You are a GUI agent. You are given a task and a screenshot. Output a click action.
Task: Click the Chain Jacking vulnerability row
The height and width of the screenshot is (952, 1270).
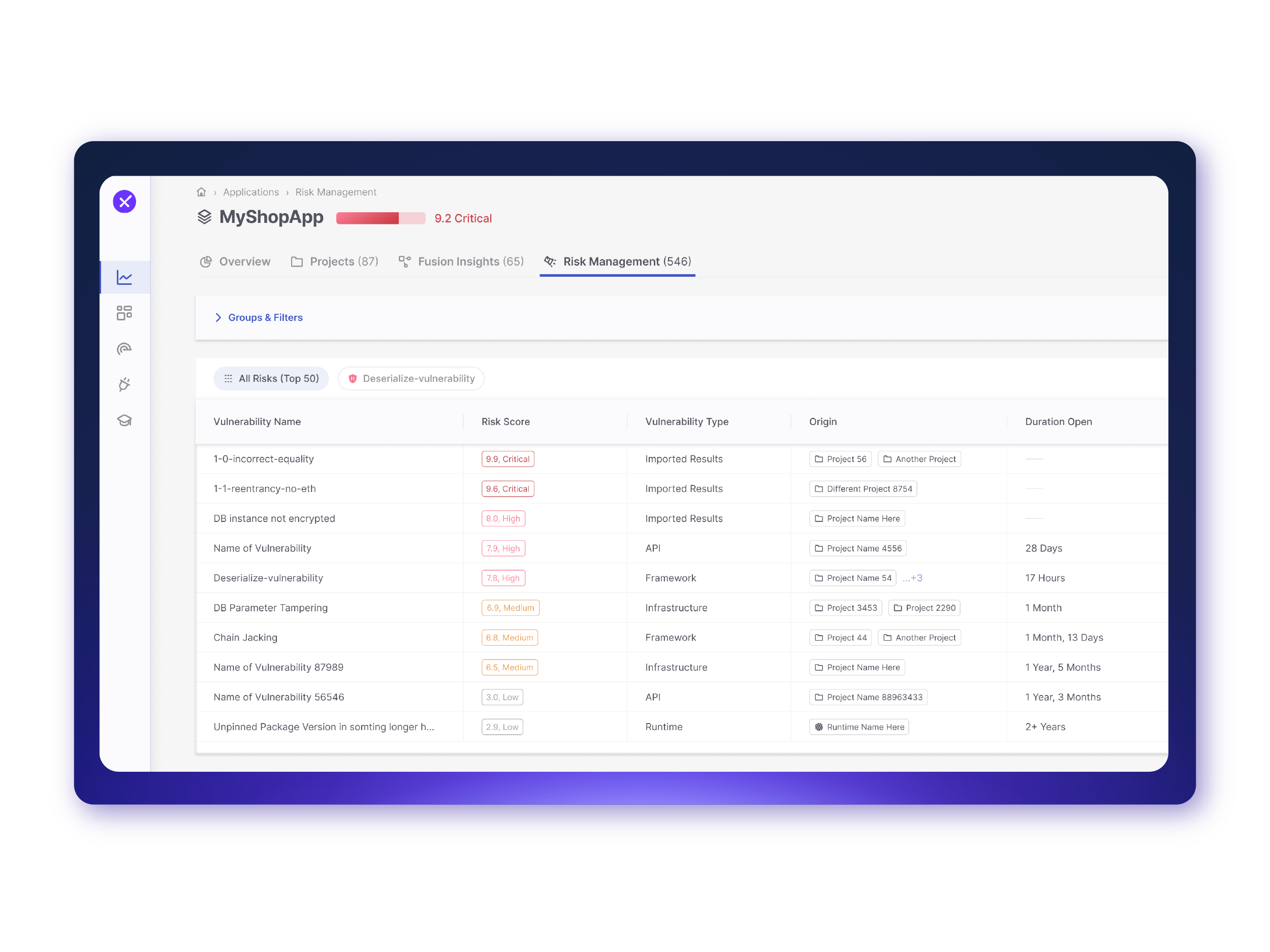pyautogui.click(x=245, y=637)
